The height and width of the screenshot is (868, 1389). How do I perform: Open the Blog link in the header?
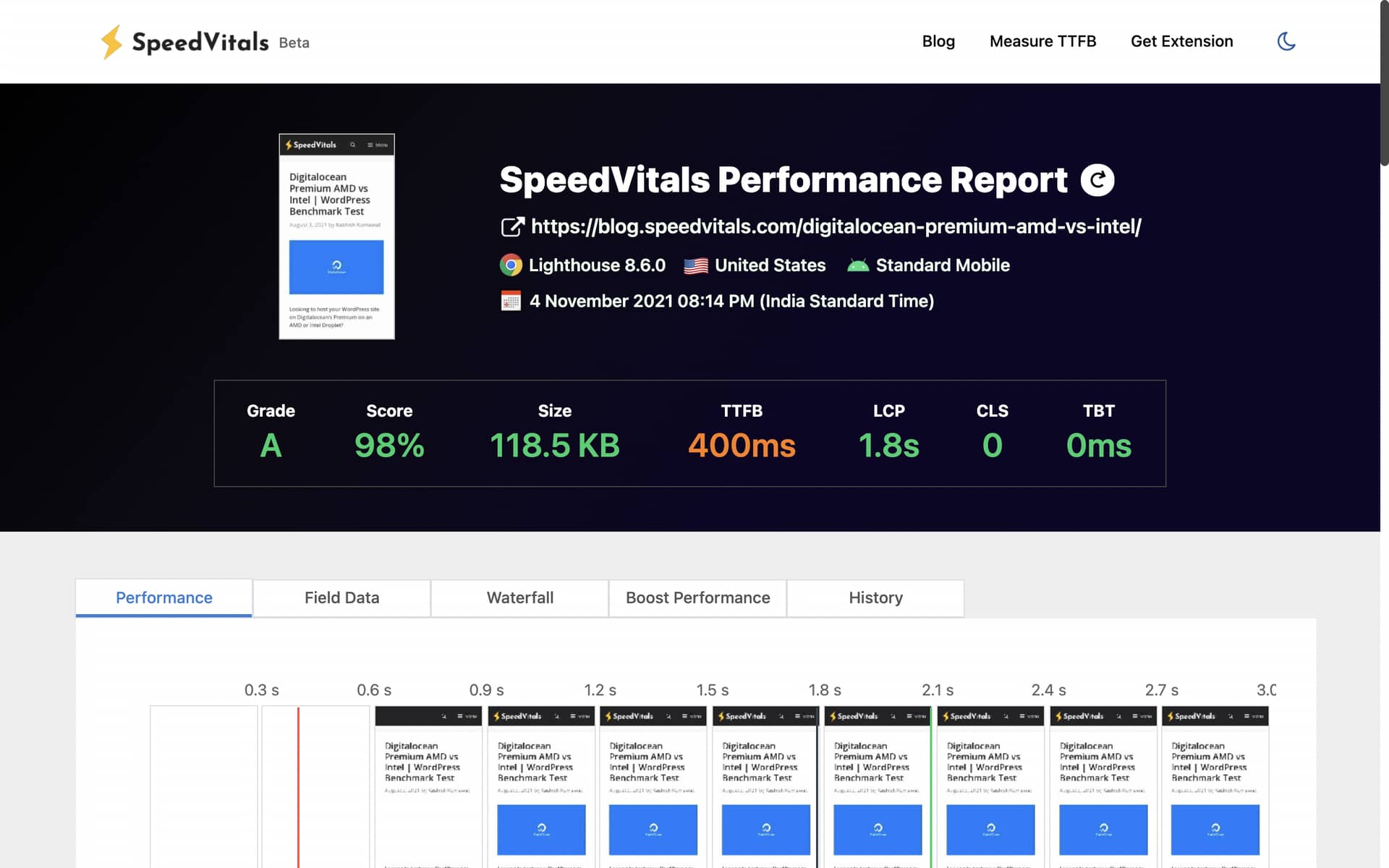(938, 41)
